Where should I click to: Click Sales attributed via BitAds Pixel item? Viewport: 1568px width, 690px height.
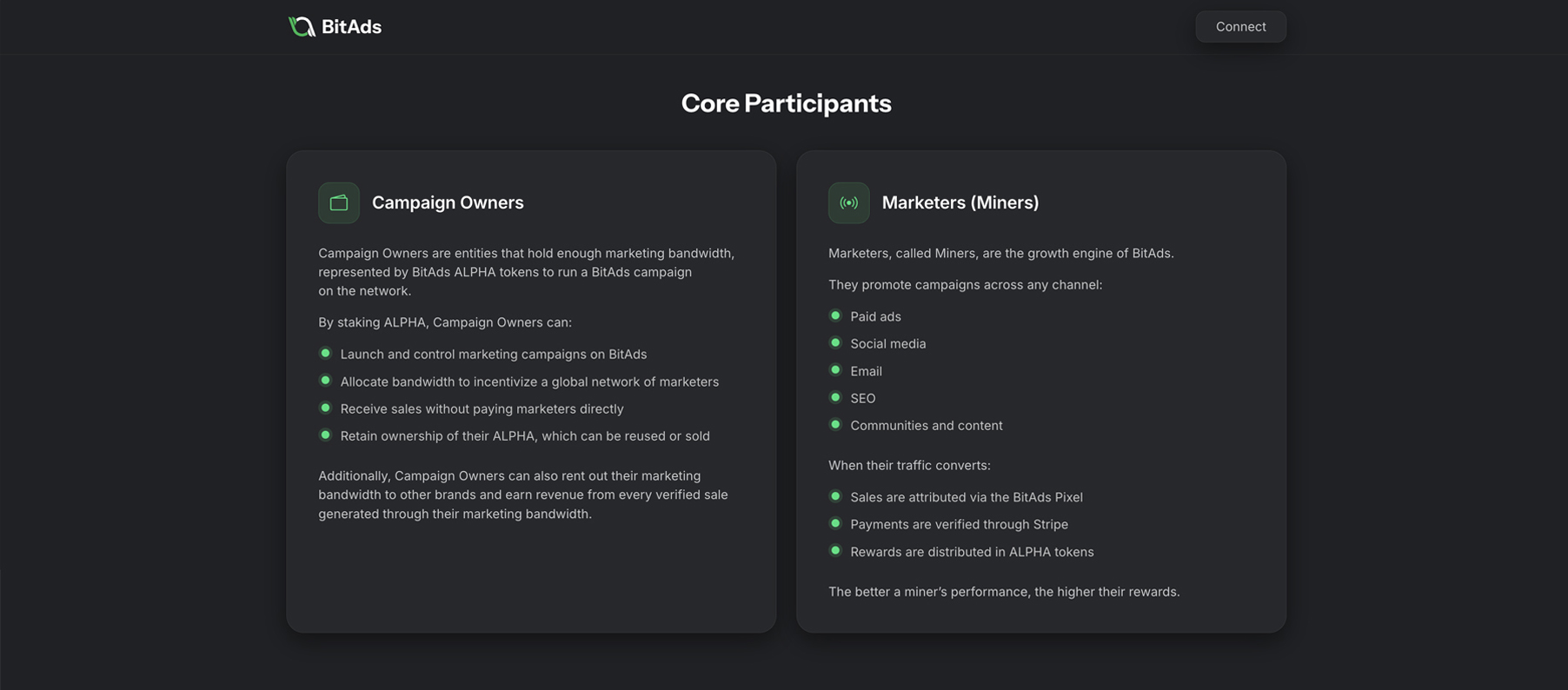tap(967, 497)
